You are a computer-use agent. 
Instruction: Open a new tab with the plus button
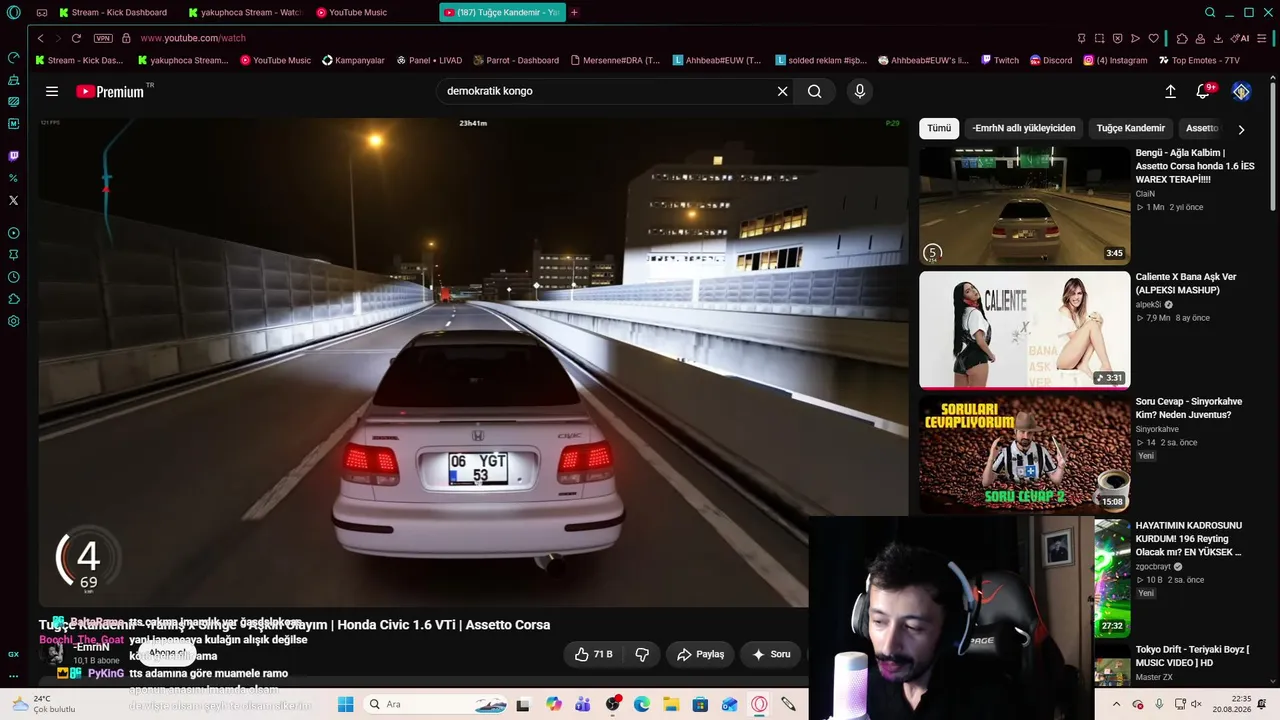574,12
